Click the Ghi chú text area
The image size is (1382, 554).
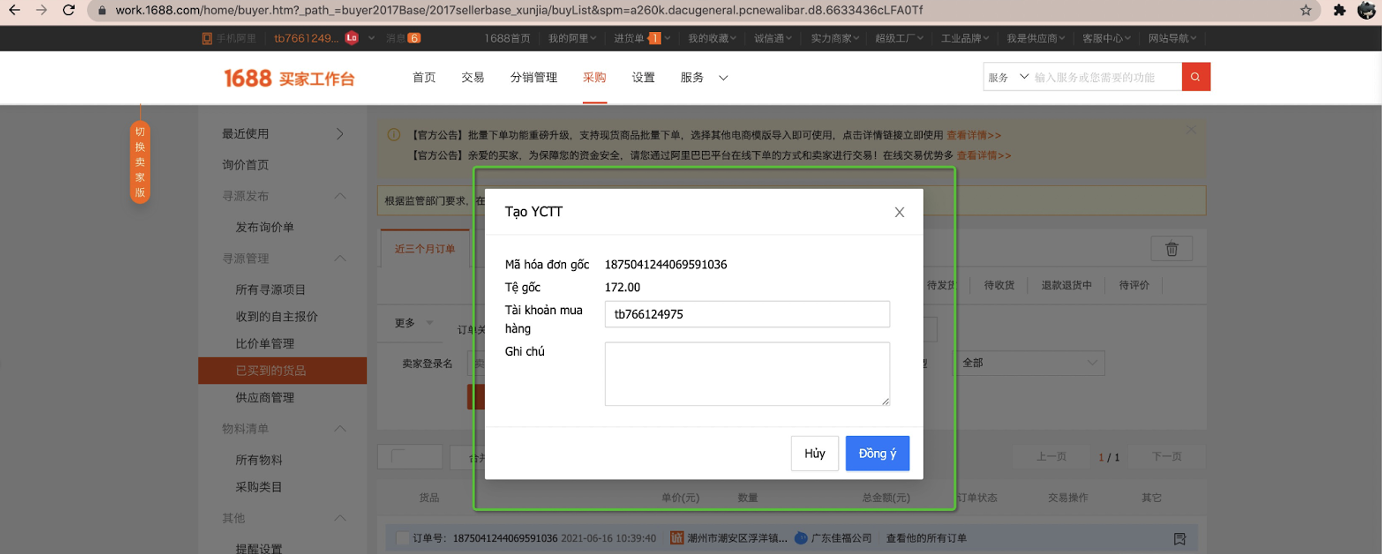click(x=747, y=374)
